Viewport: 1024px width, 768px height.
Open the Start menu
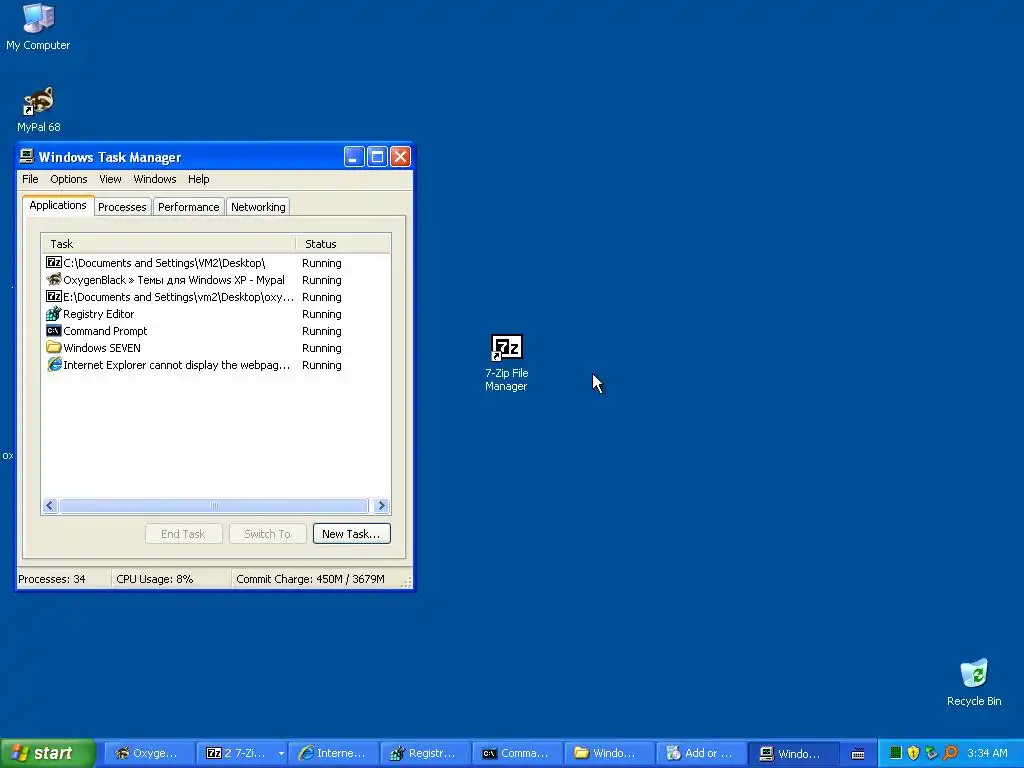point(47,753)
